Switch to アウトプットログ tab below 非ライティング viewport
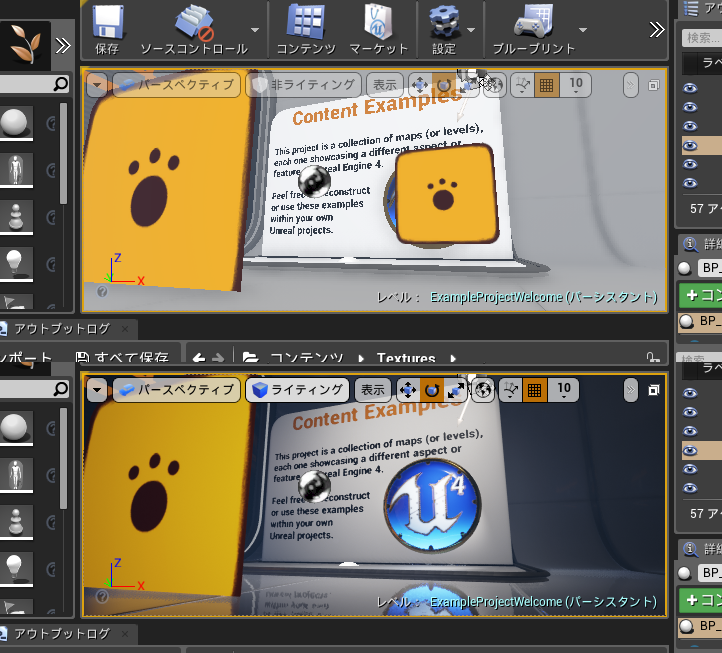The image size is (722, 653). pos(62,329)
